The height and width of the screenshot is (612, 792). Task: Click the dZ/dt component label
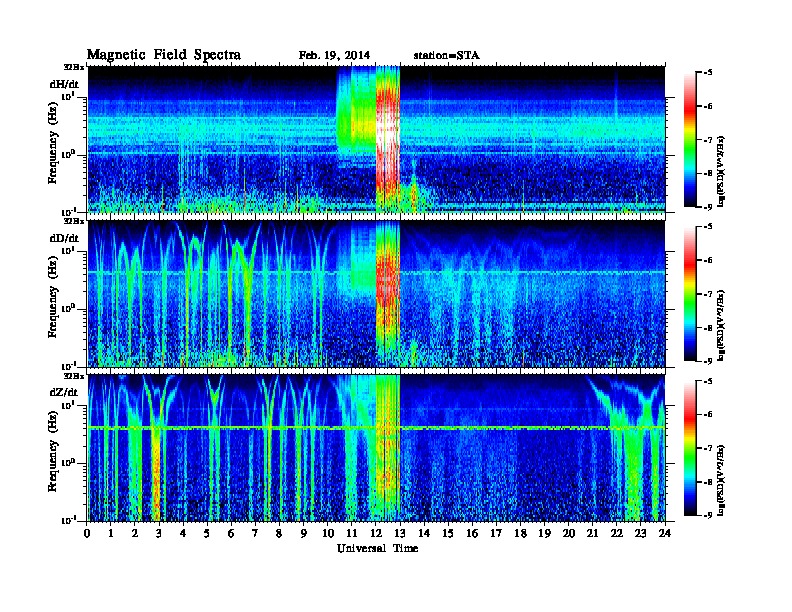[64, 392]
